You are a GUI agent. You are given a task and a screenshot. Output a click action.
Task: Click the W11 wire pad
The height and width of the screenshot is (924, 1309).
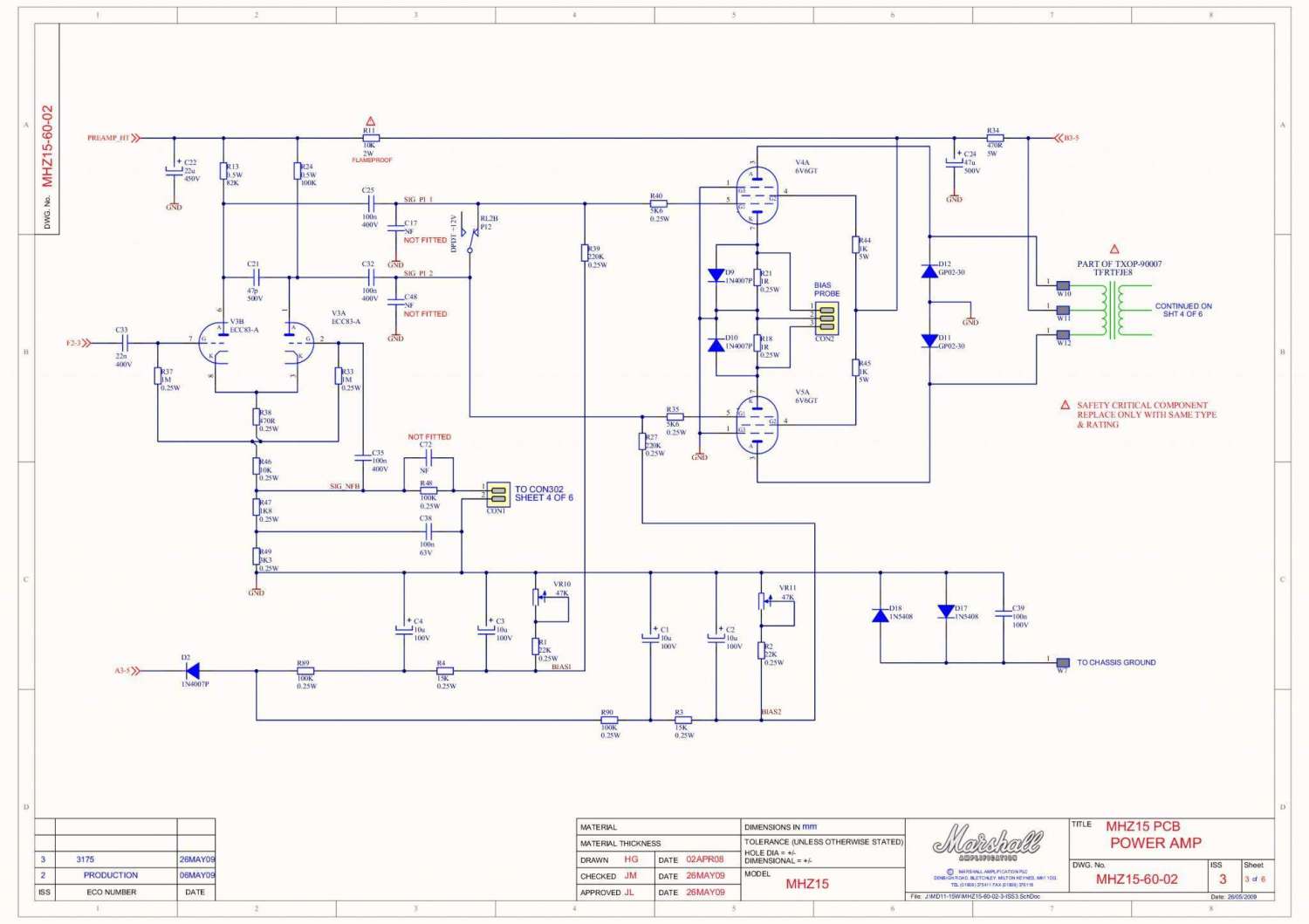pyautogui.click(x=1063, y=310)
